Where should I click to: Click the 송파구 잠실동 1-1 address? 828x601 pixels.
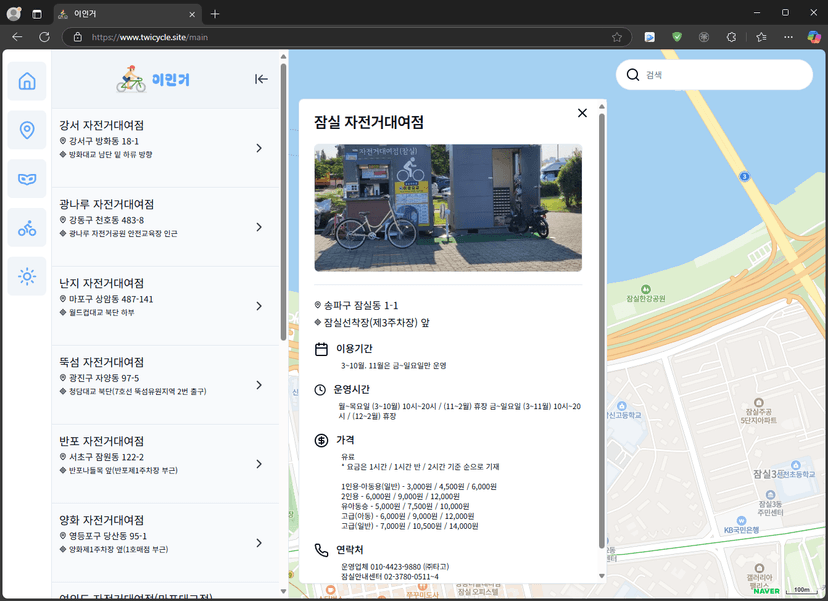361,305
